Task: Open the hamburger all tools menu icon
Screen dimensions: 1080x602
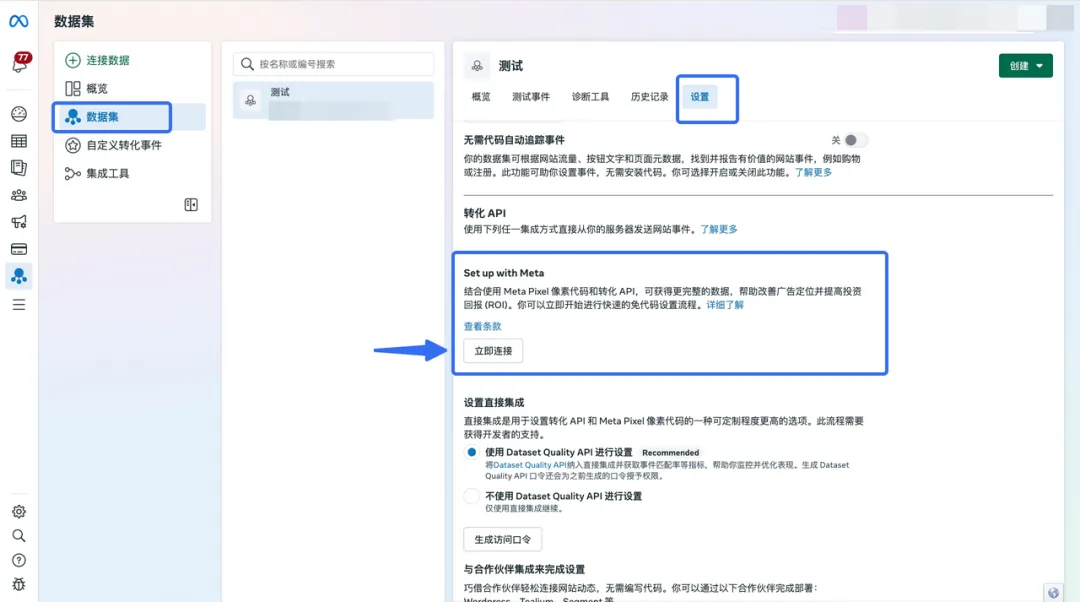Action: click(x=19, y=304)
